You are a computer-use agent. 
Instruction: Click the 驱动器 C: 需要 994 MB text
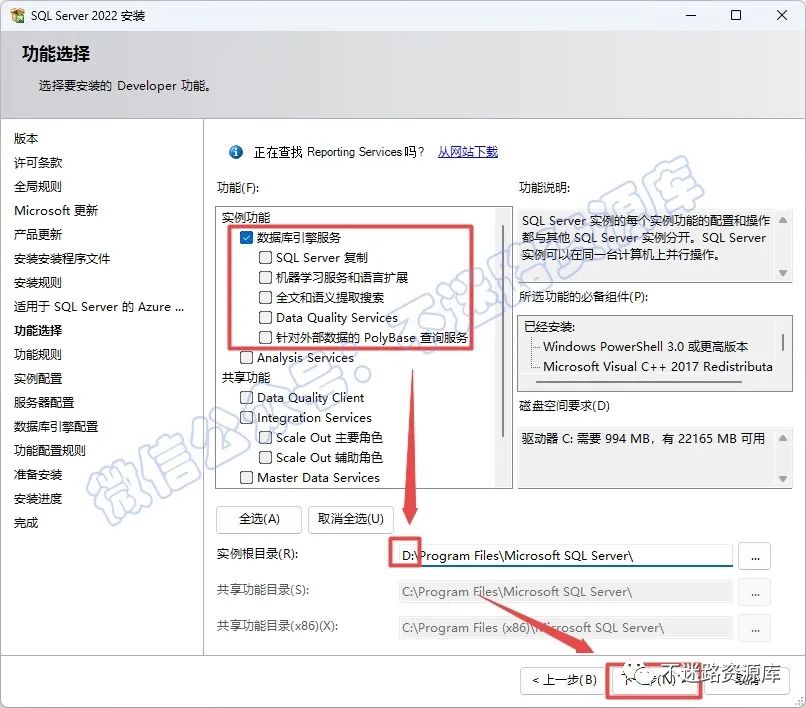[643, 439]
